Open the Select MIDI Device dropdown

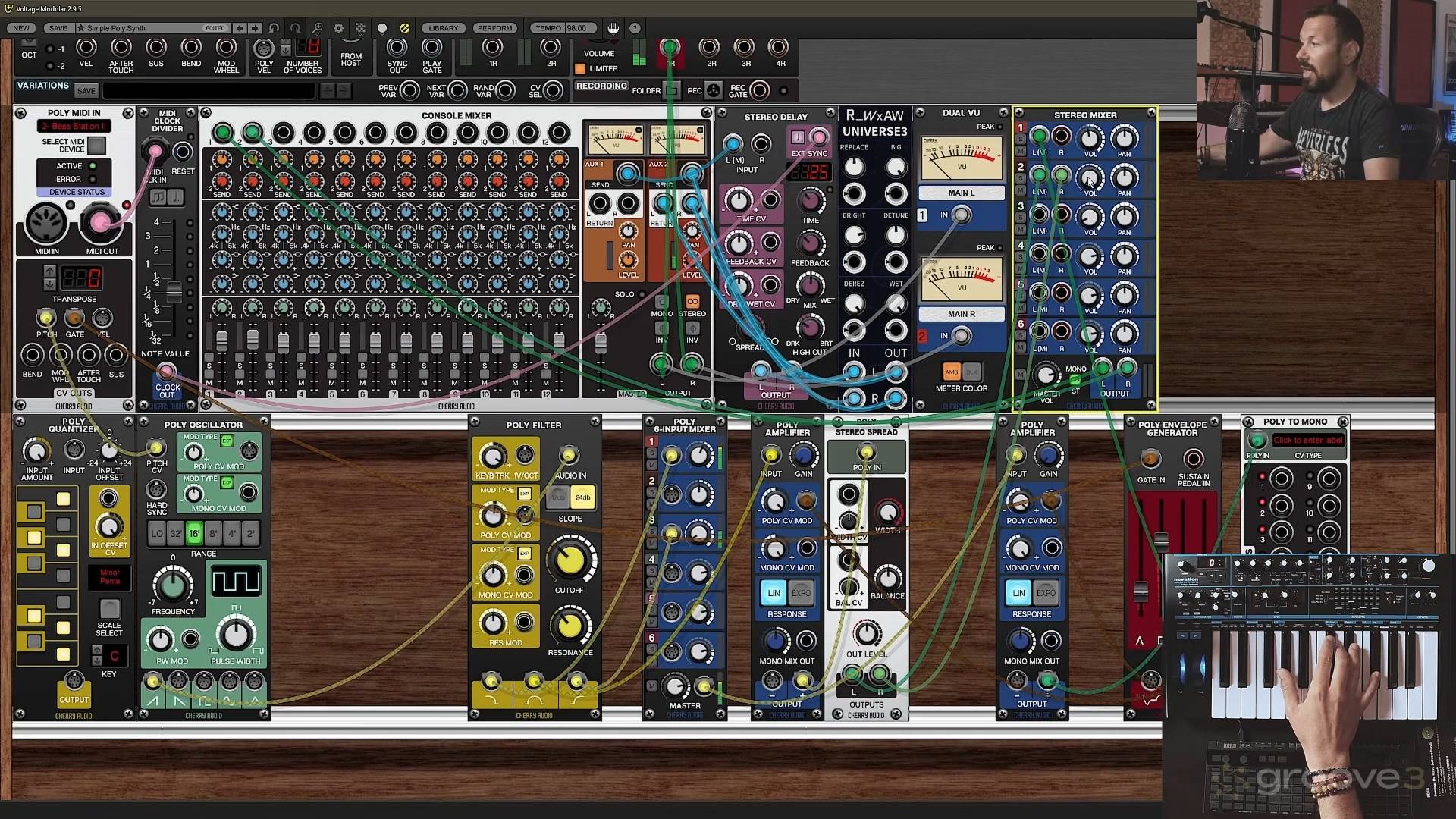point(96,144)
